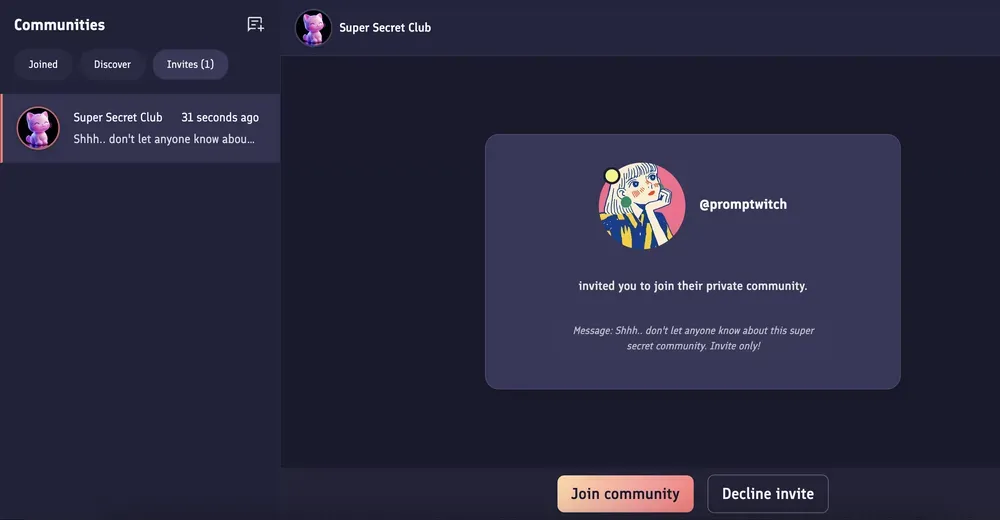Click empty area of the invite card
The image size is (1000, 520).
[x=820, y=250]
